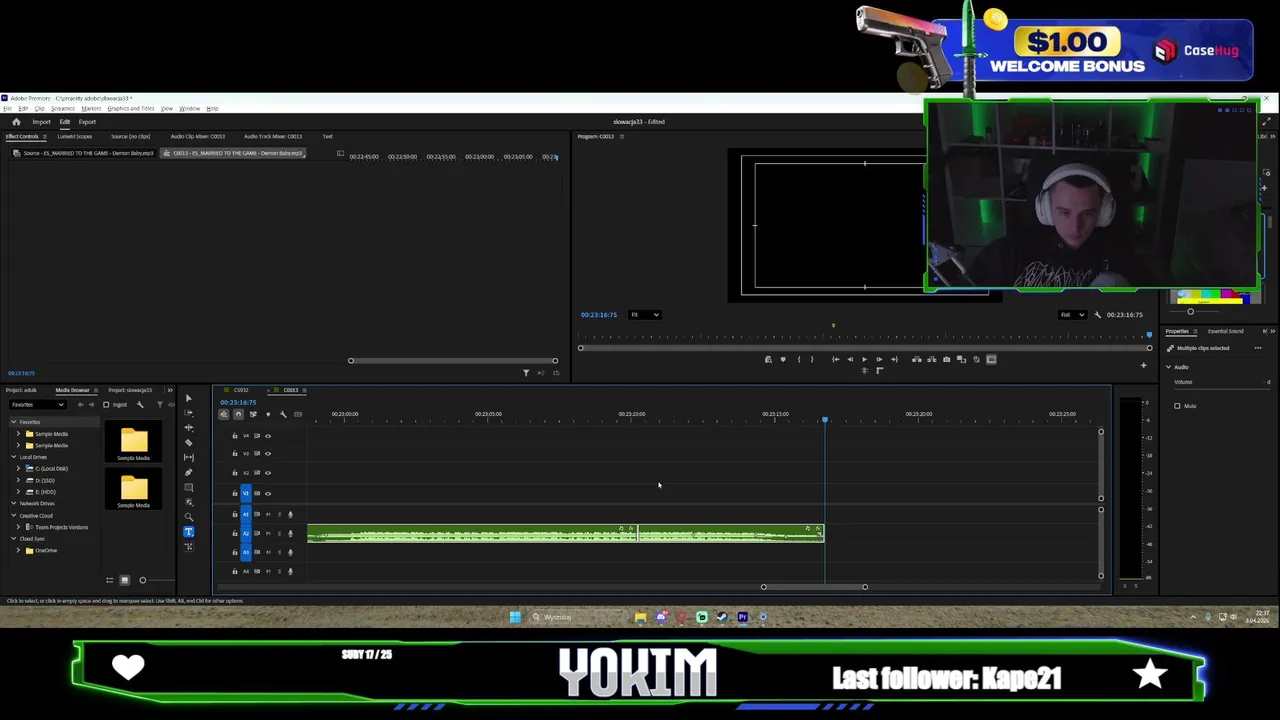
Task: Open the Import workspace
Action: pos(41,122)
